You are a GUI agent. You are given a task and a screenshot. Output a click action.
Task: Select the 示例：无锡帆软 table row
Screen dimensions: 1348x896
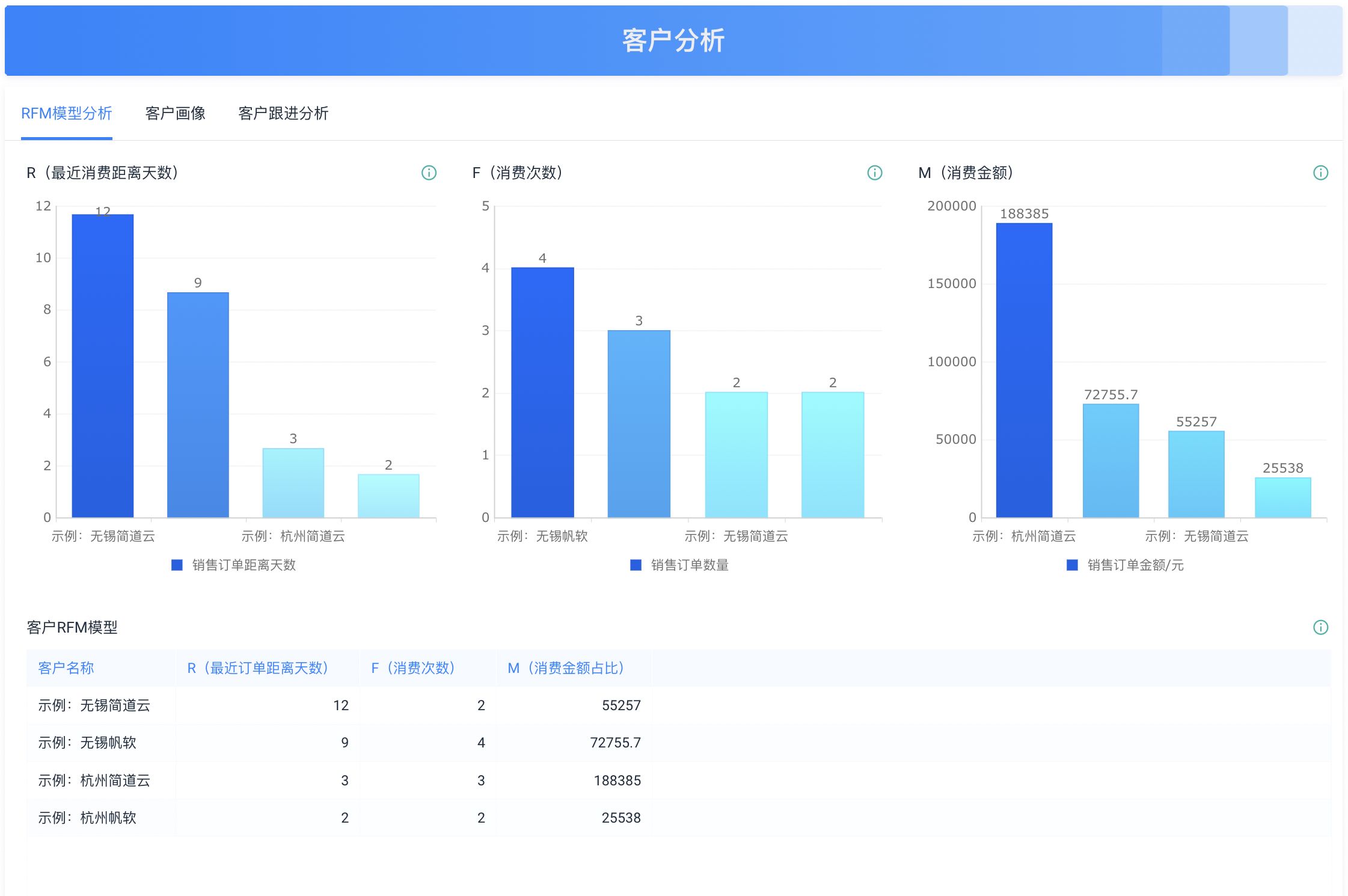[180, 743]
